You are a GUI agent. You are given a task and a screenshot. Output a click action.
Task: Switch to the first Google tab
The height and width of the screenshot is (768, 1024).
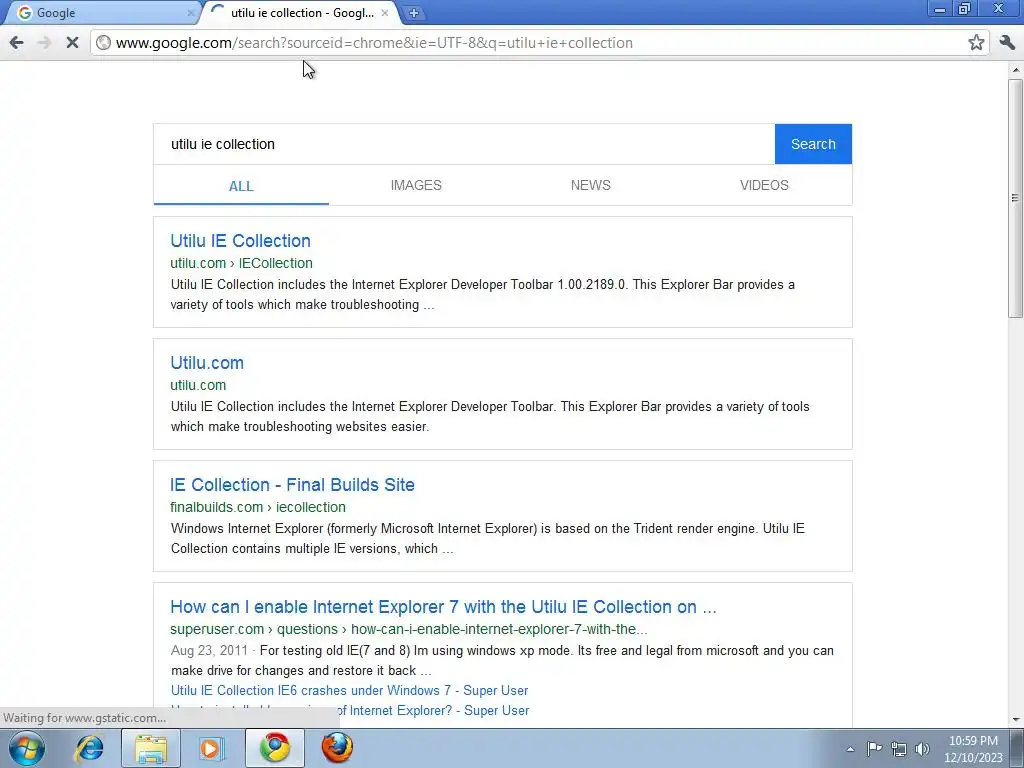[102, 12]
